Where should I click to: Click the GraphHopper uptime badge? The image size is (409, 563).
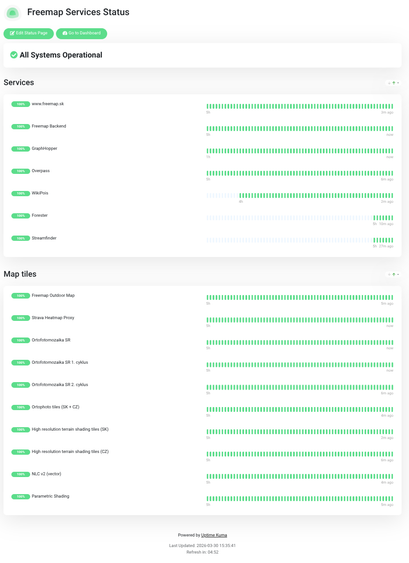(20, 149)
